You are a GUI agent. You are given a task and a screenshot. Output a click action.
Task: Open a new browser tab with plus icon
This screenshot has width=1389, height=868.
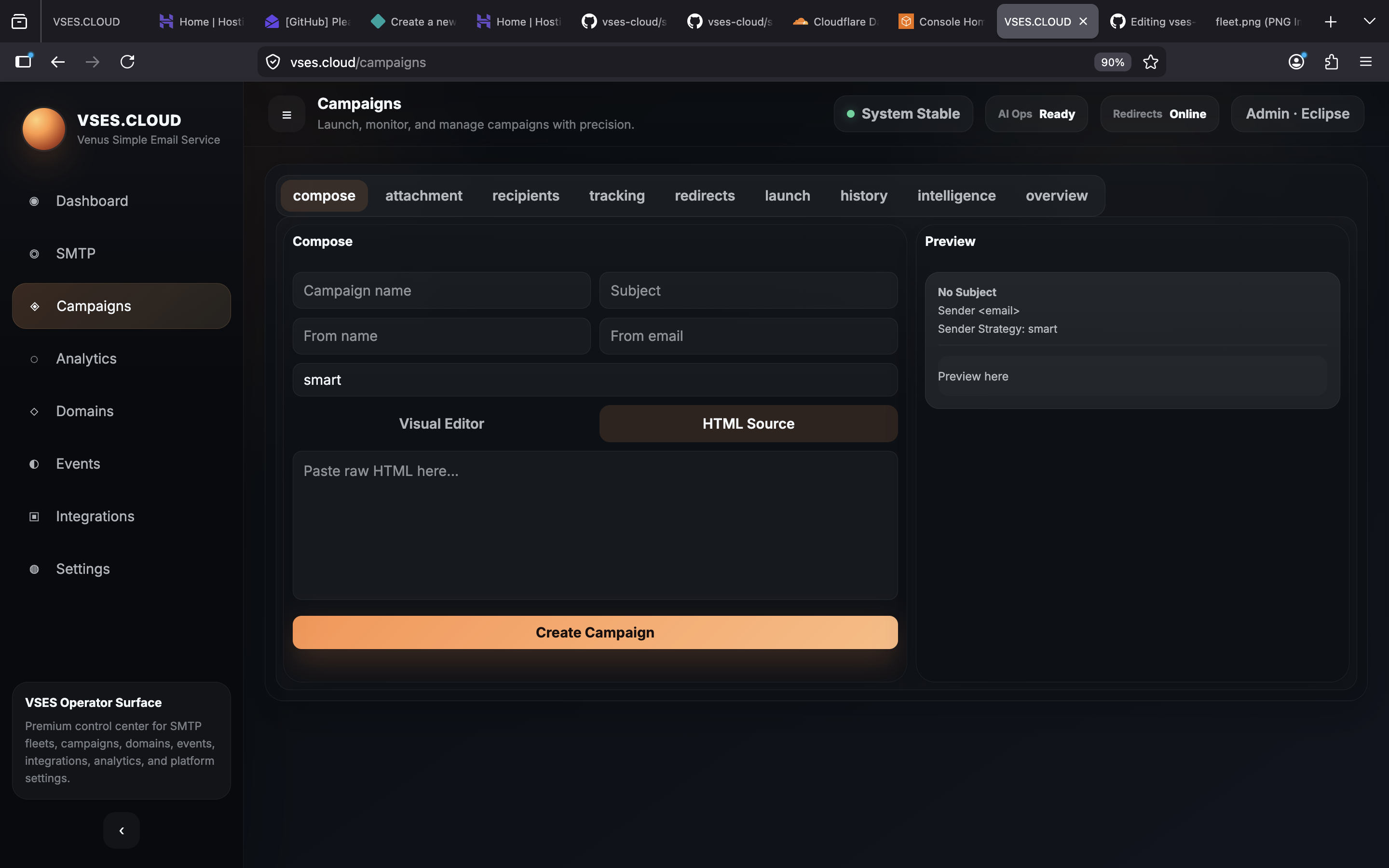point(1331,22)
